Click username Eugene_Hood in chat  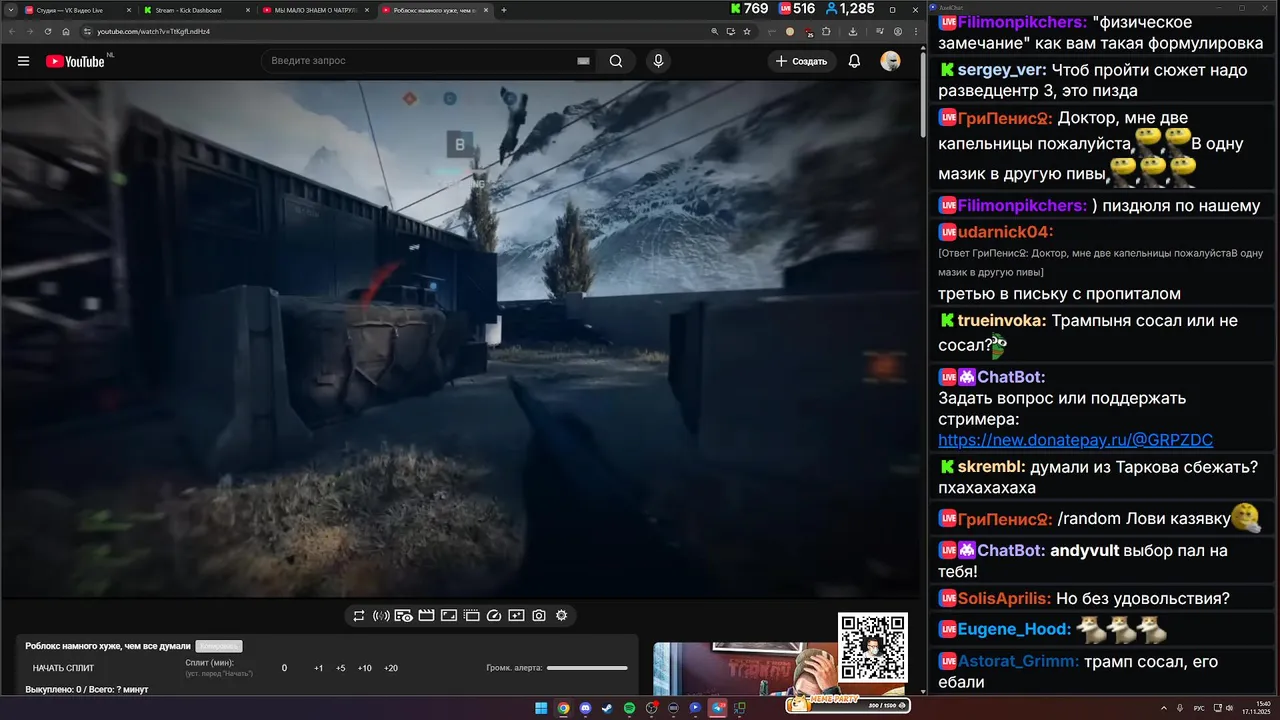[1014, 629]
